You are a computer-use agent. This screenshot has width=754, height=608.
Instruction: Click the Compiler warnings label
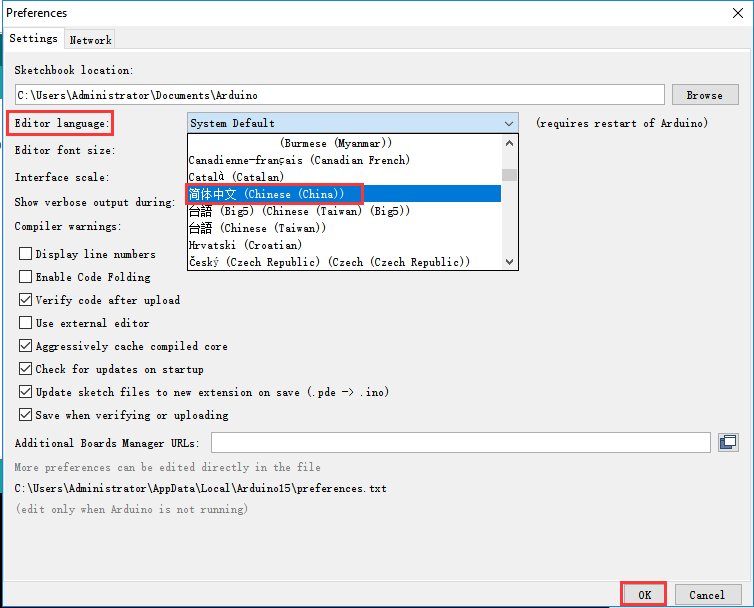click(x=68, y=226)
